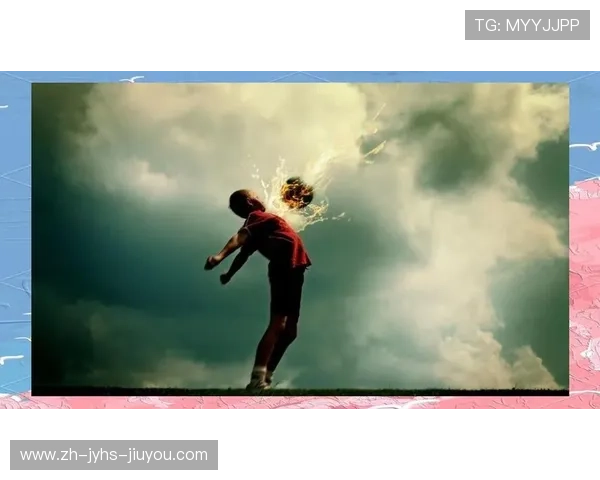Click the flaming soccer ball
Screen dimensions: 600x480
297,192
